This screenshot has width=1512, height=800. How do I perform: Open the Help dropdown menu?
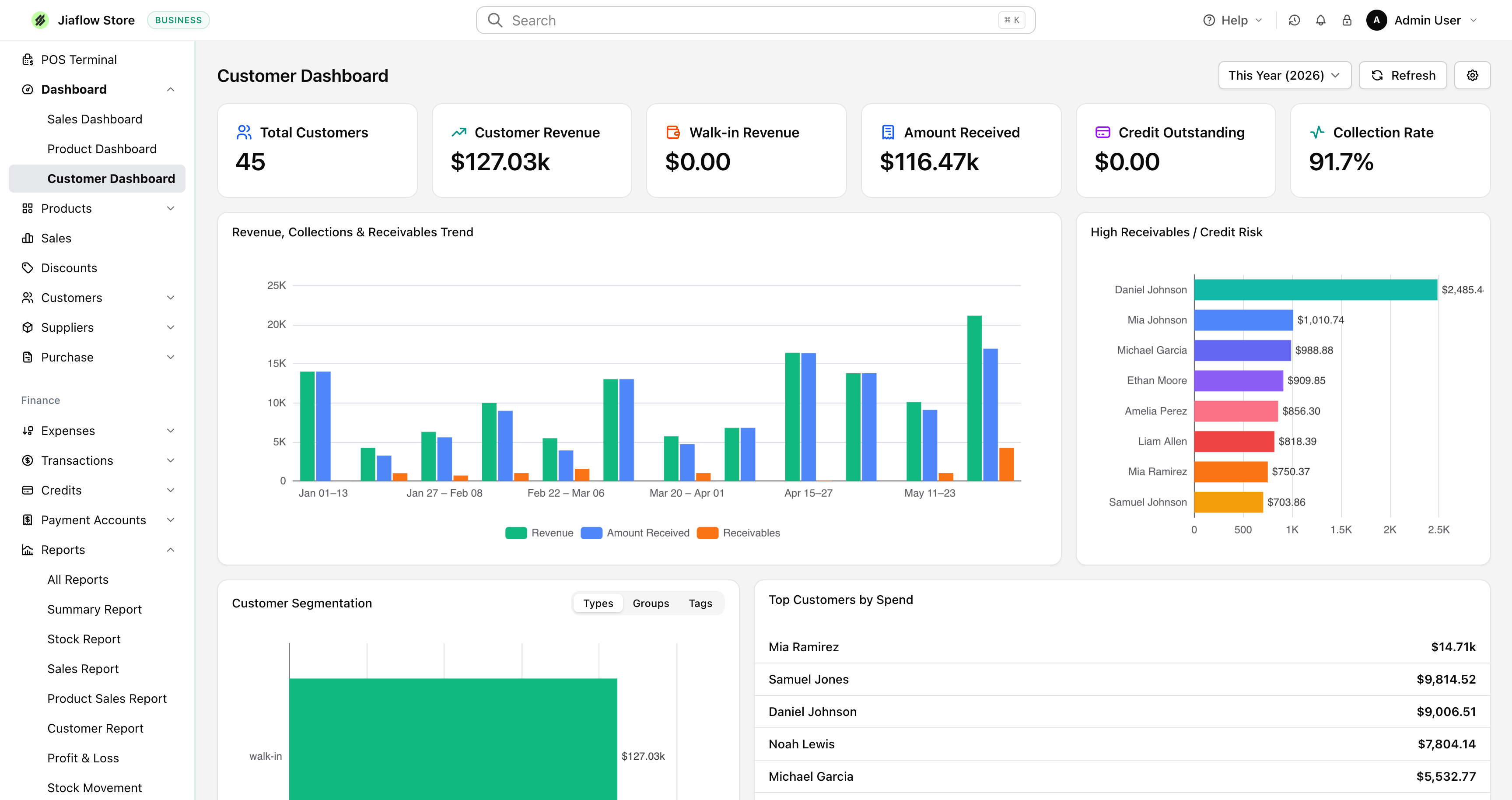tap(1232, 21)
